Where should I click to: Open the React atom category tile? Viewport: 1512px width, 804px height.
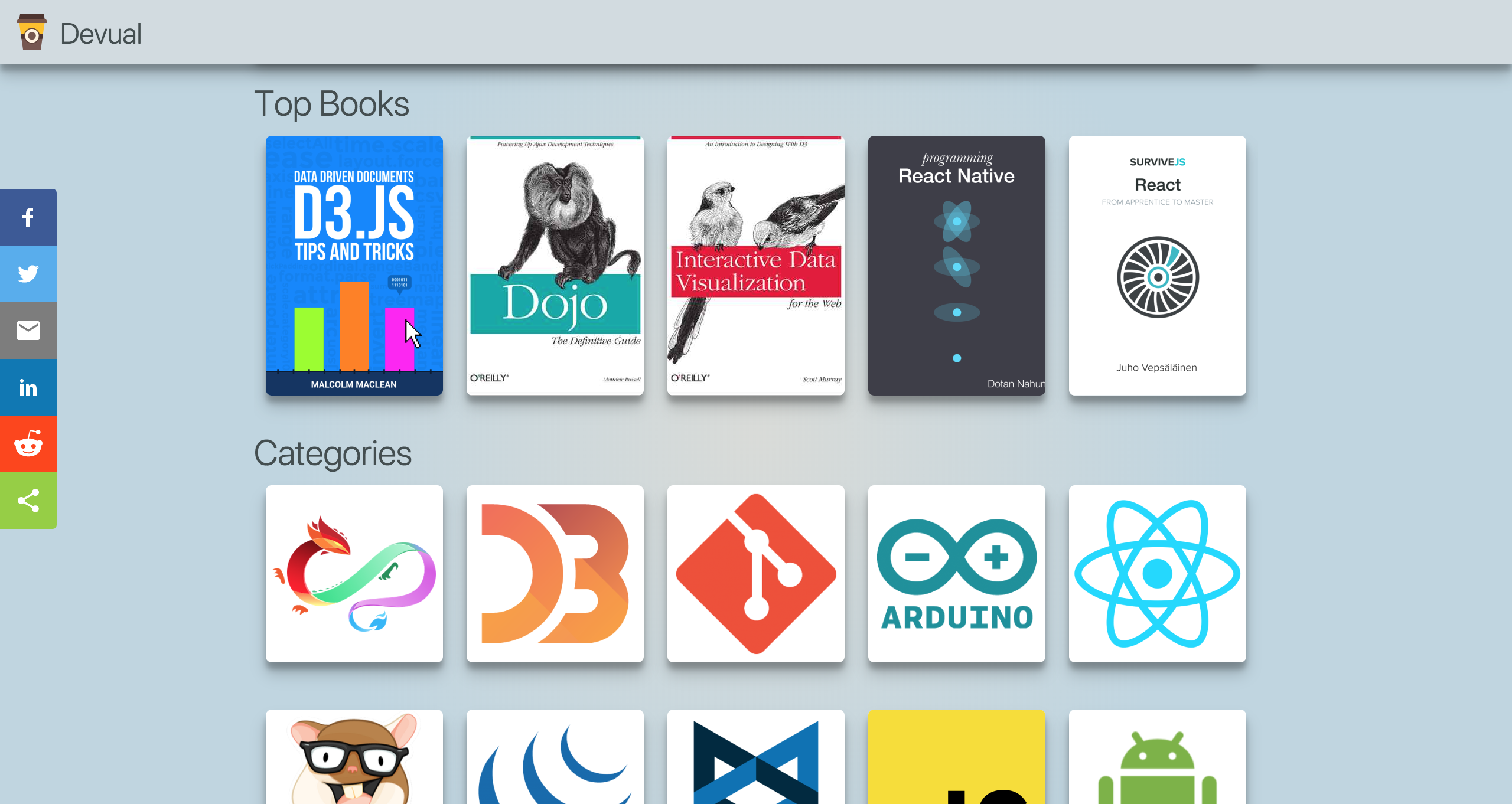point(1157,573)
